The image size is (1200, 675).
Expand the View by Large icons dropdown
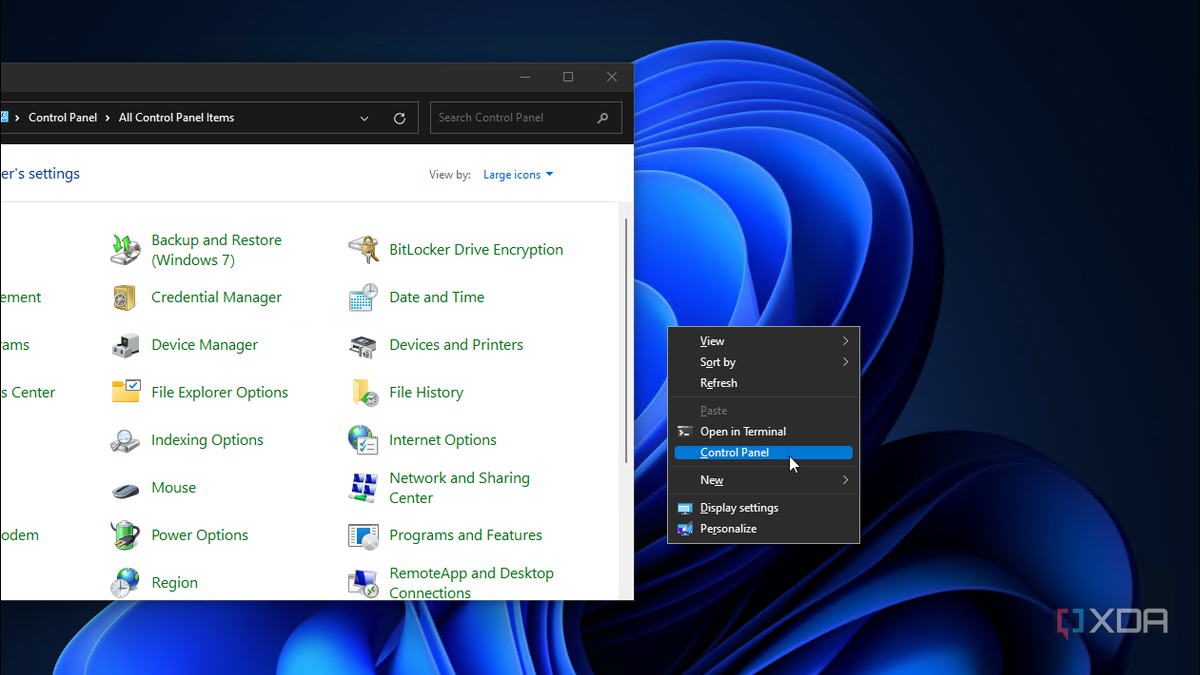pos(517,175)
